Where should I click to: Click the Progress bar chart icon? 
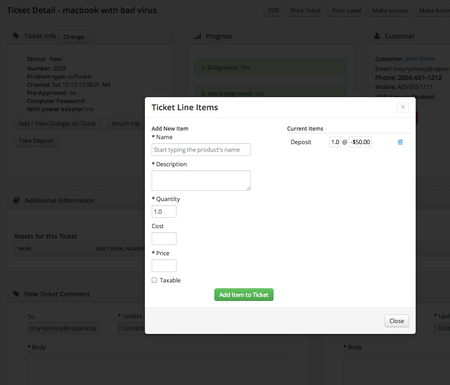(x=197, y=36)
